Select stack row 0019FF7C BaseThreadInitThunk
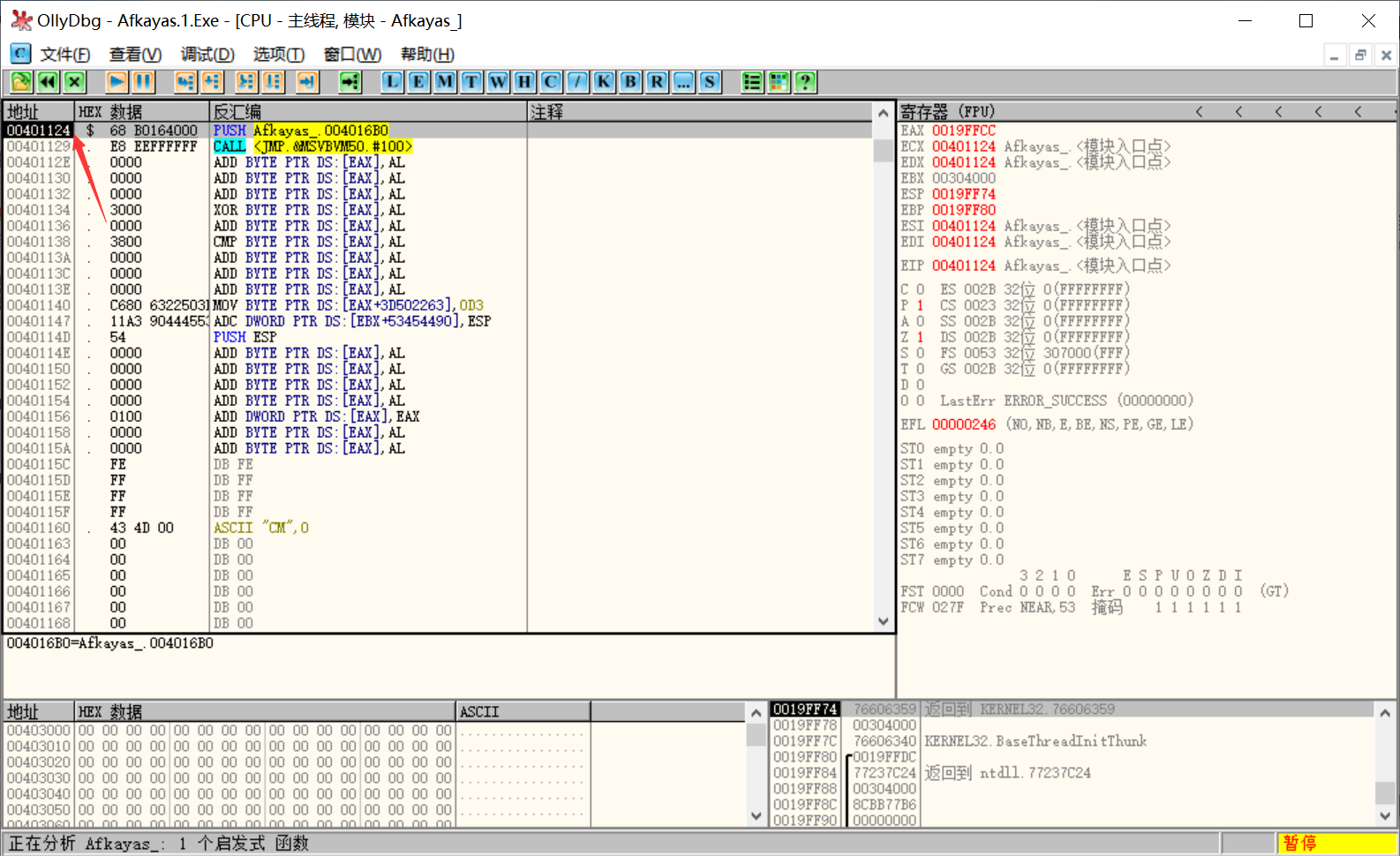 1072,741
